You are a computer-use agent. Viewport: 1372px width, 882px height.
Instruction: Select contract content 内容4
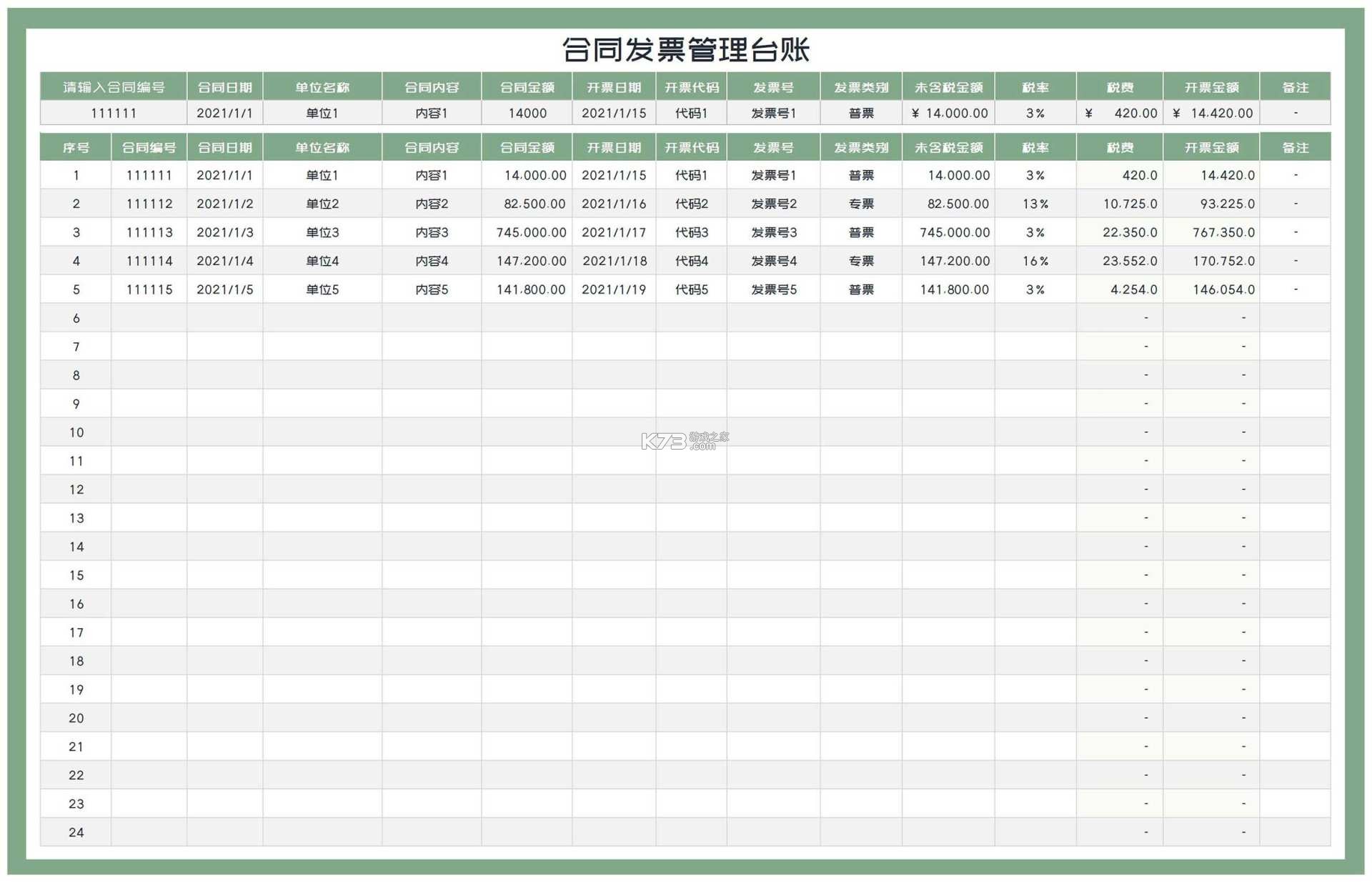tap(432, 261)
